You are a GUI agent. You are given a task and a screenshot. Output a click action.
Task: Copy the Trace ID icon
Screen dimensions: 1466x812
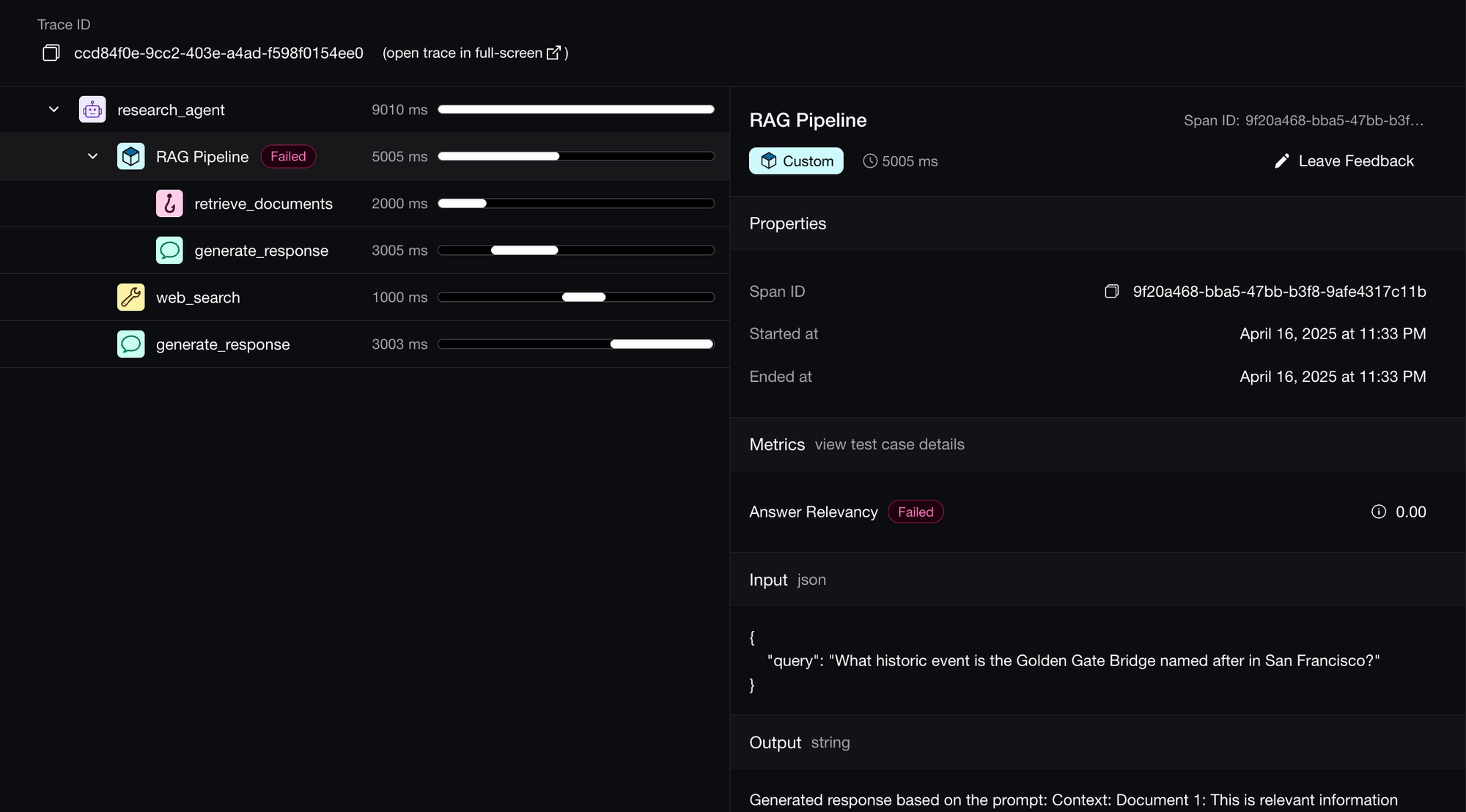(51, 53)
